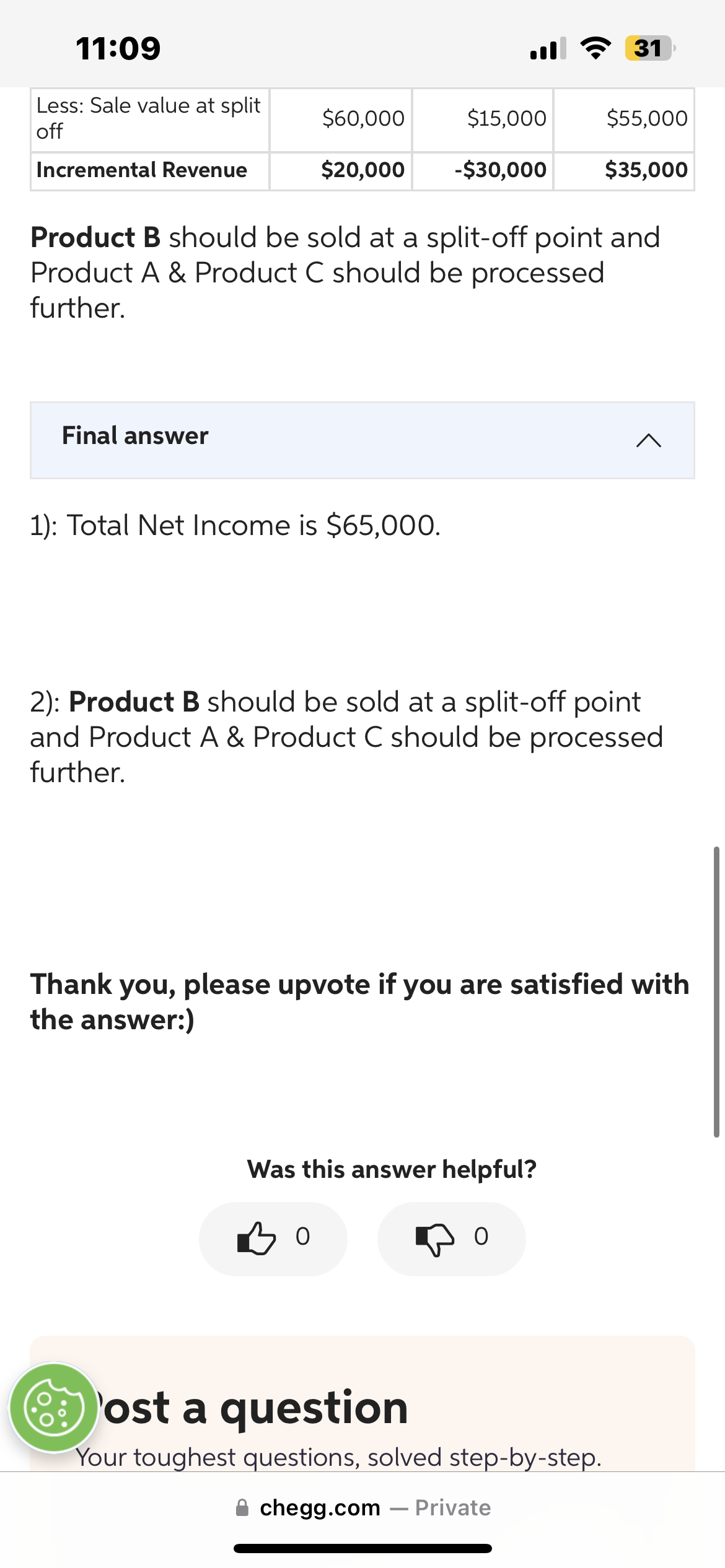Tap the thumbs down icon
725x1568 pixels.
click(434, 1239)
